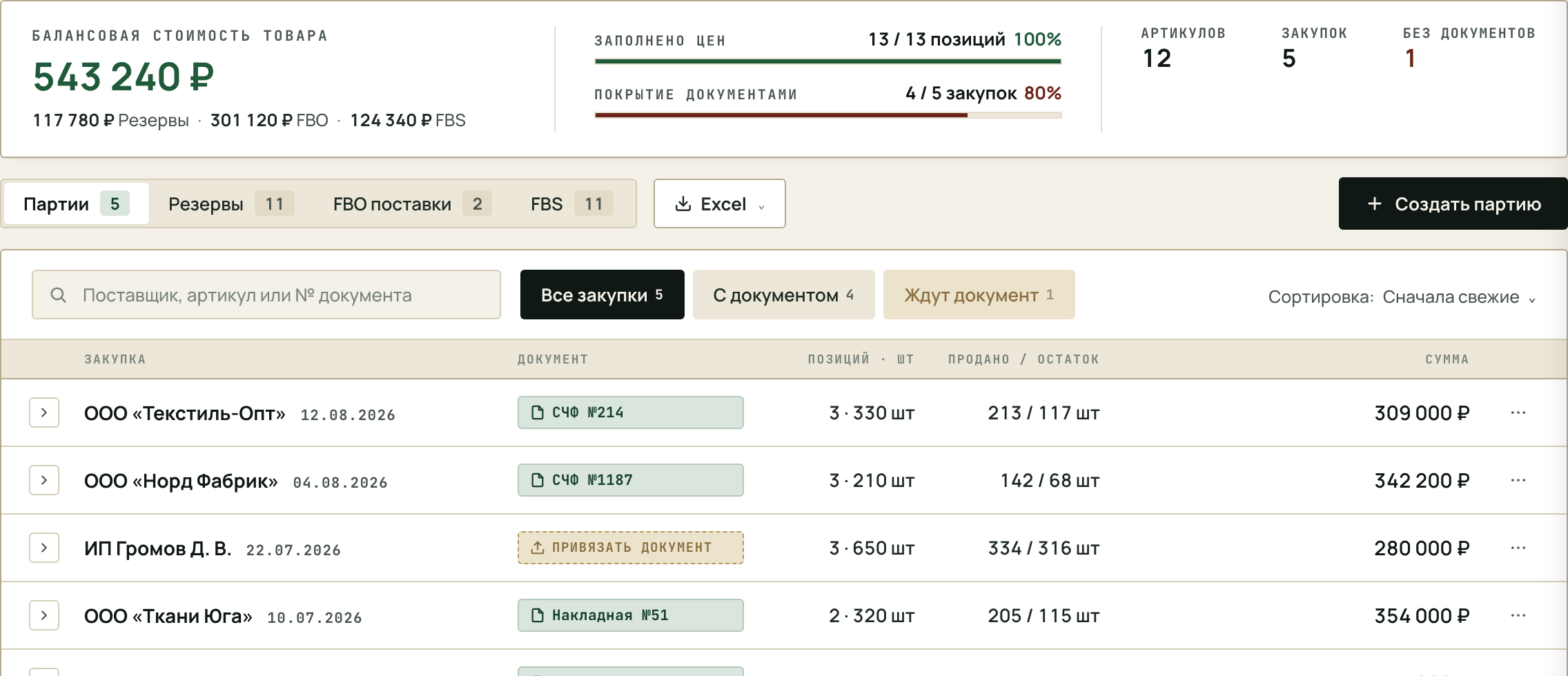Click the sum 354 000 ₽
This screenshot has height=676, width=1568.
(1422, 615)
